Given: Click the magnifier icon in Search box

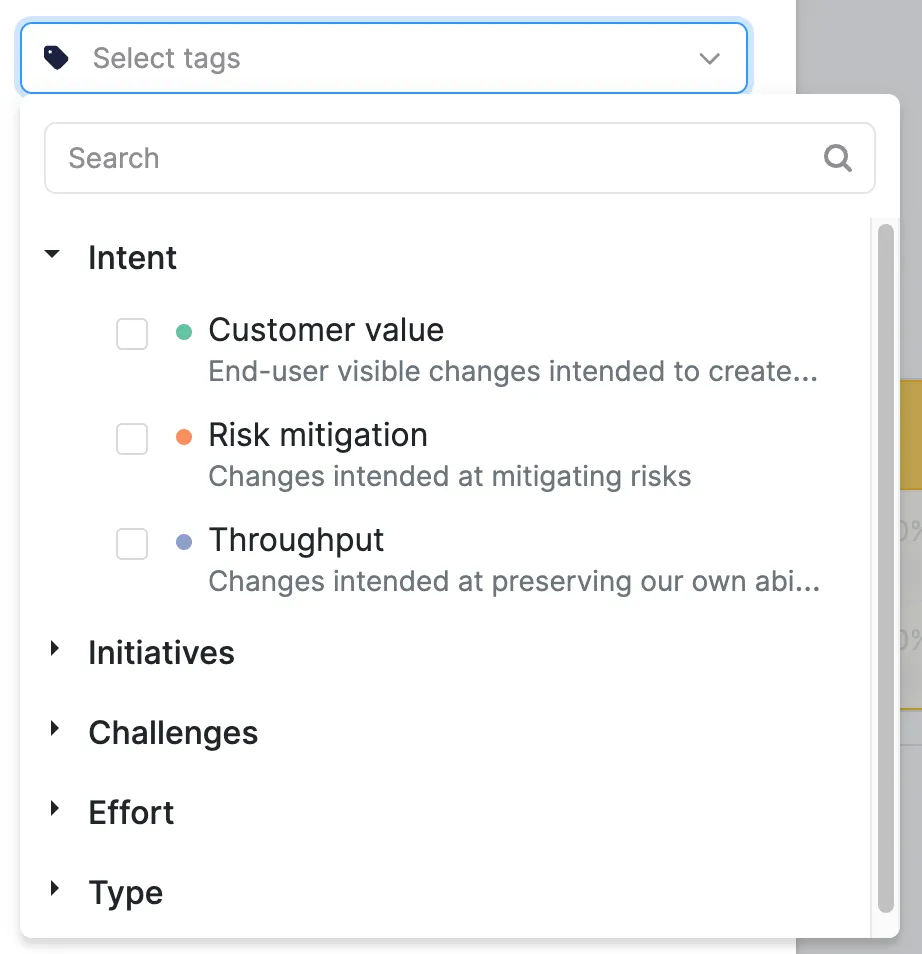Looking at the screenshot, I should coord(837,158).
